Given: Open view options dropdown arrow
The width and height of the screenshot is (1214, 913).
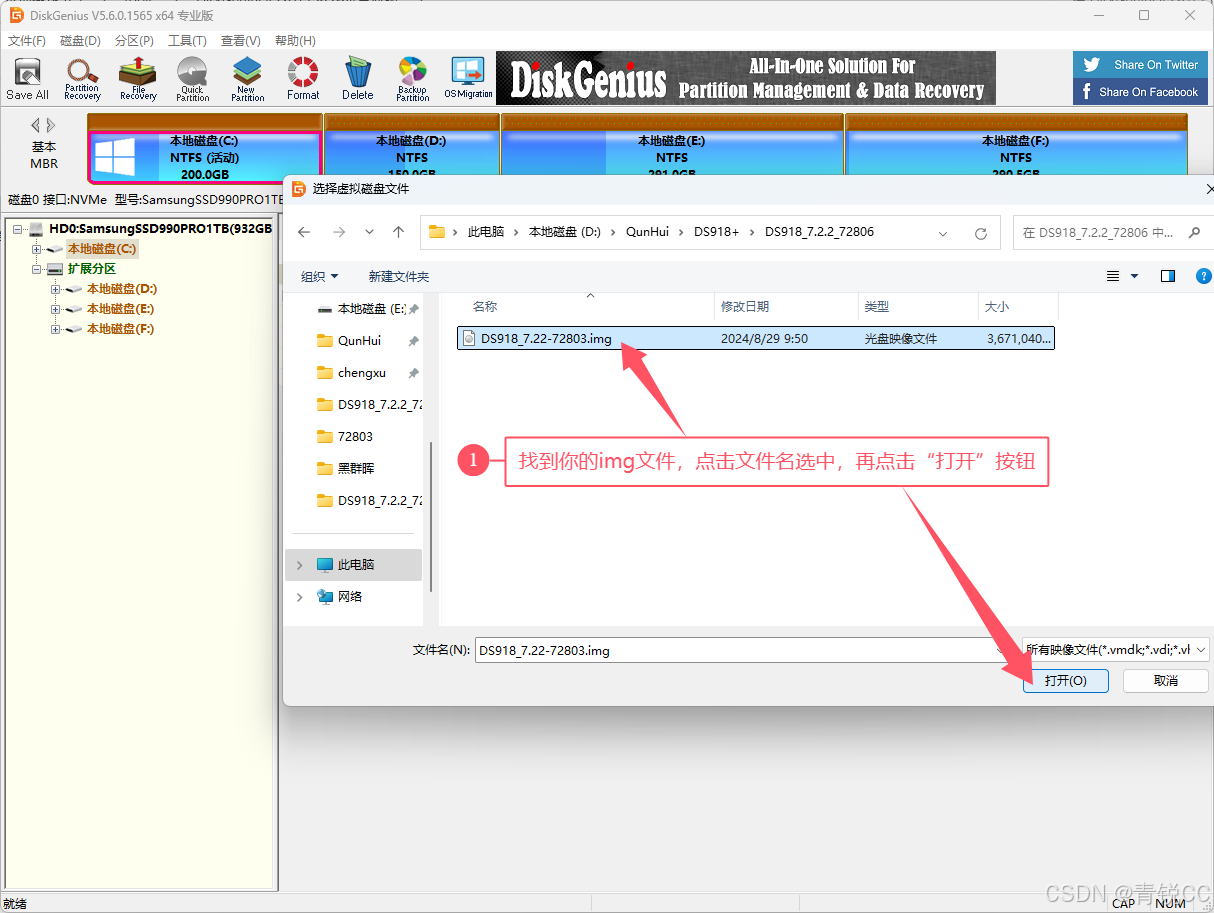Looking at the screenshot, I should (x=1134, y=276).
